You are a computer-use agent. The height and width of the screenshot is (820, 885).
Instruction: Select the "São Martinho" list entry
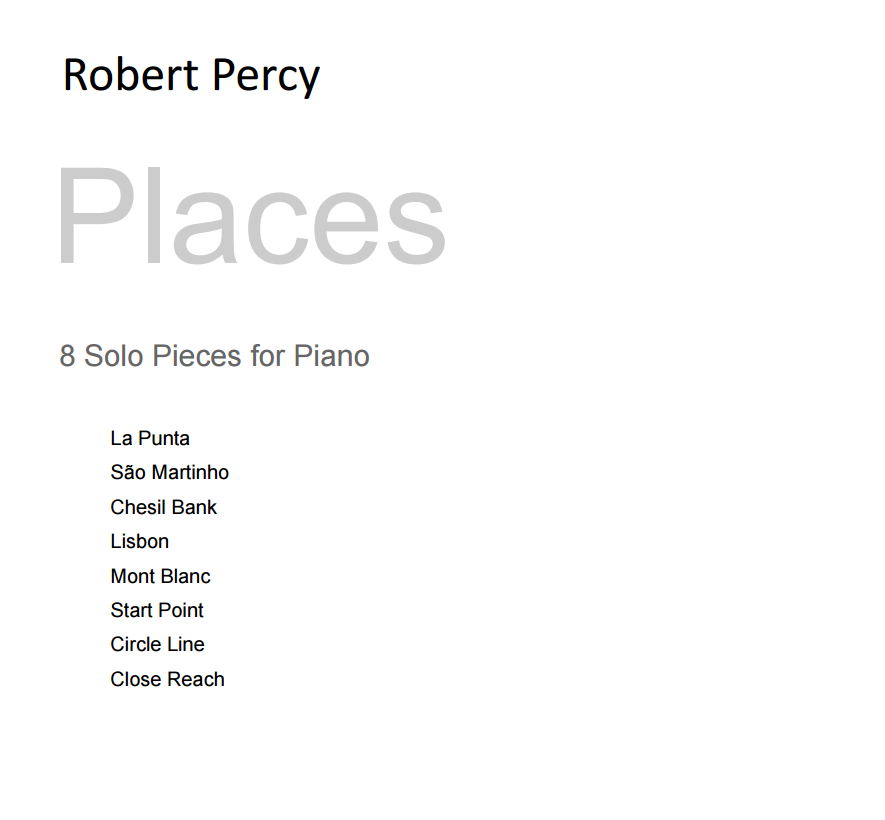point(169,472)
